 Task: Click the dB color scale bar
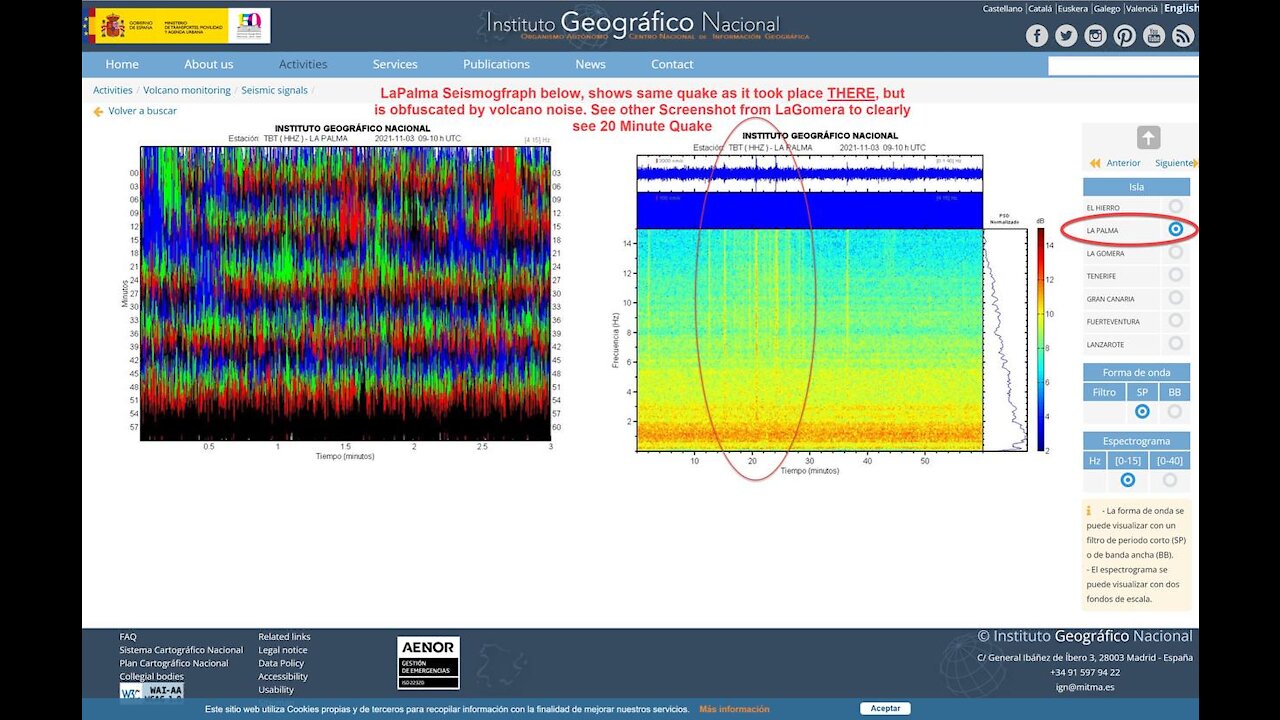(1040, 340)
